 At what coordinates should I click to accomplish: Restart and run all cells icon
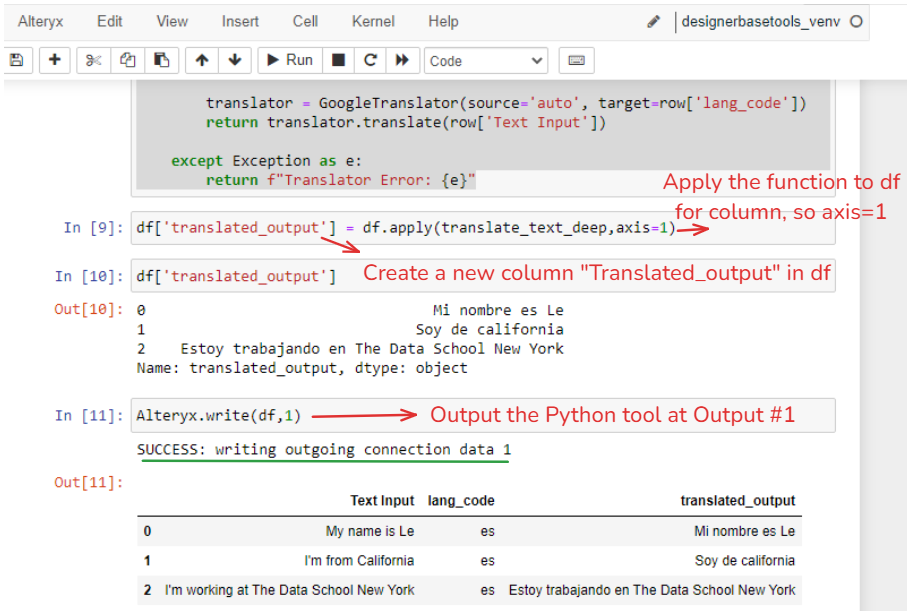[402, 60]
